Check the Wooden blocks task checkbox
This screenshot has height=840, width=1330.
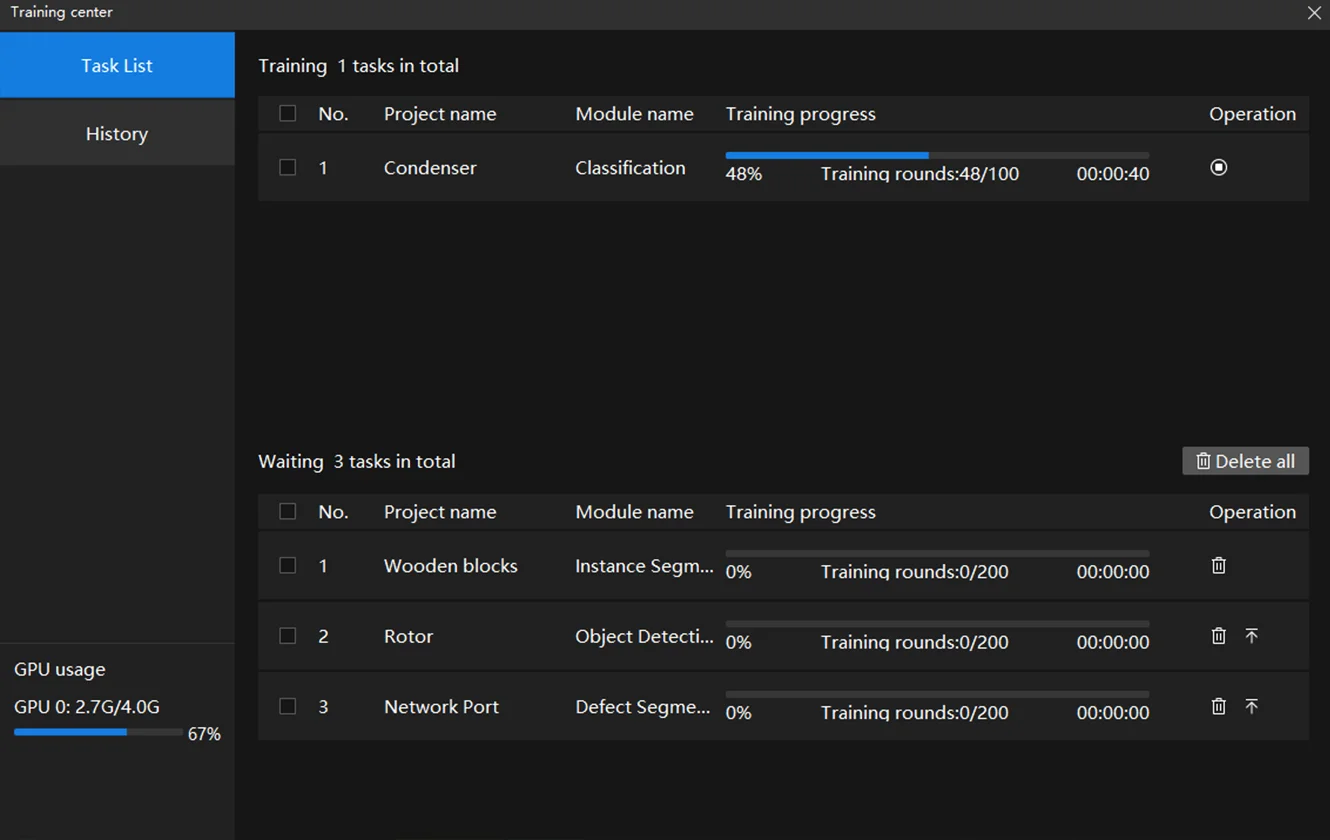point(287,565)
